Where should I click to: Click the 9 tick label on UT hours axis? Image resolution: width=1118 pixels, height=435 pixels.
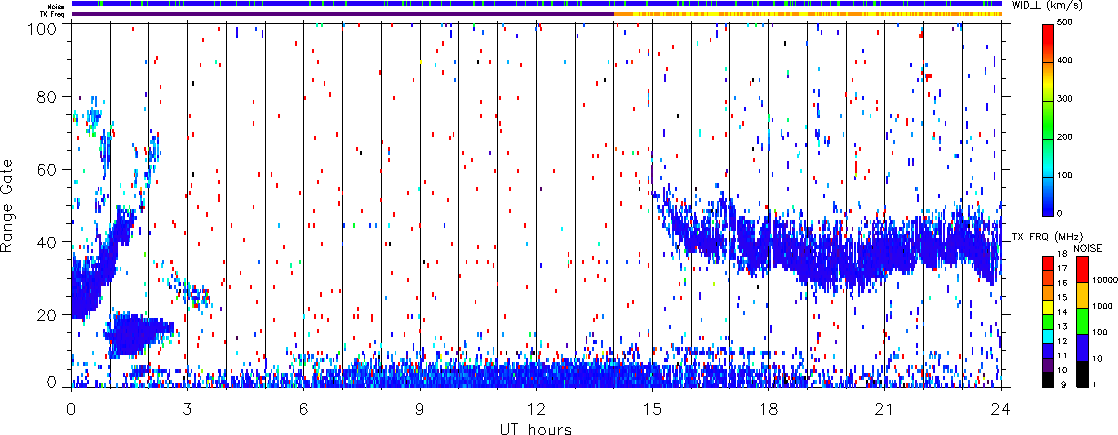coord(420,409)
